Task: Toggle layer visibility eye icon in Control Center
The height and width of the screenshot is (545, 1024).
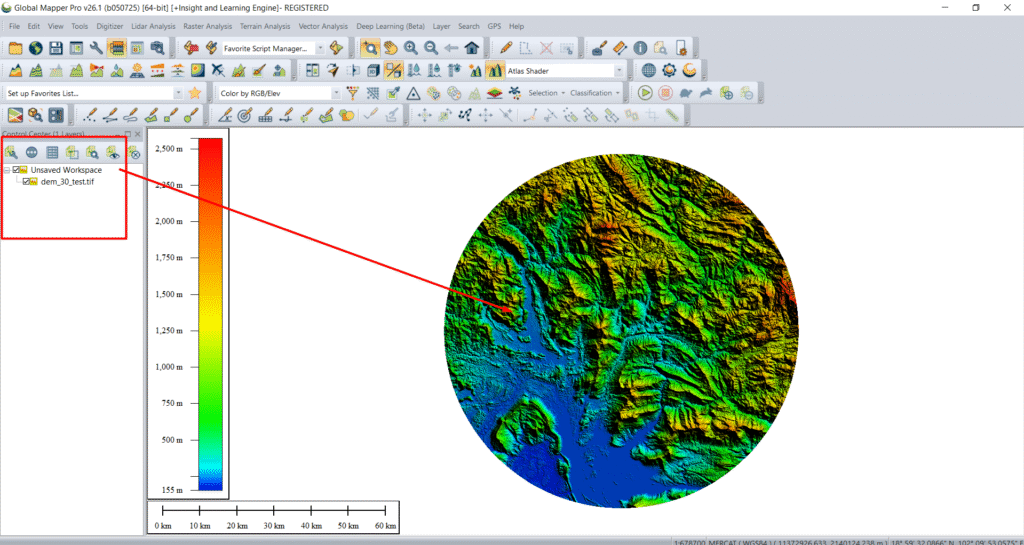Action: [x=114, y=153]
